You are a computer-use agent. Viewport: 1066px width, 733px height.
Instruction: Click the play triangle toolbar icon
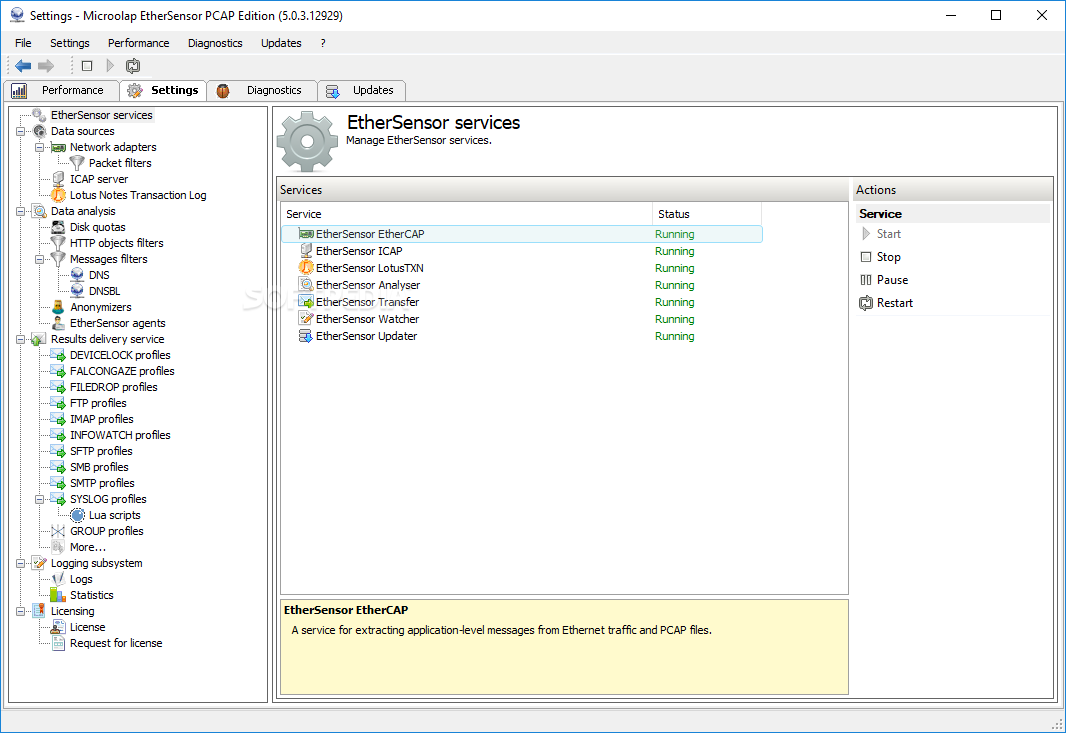110,66
